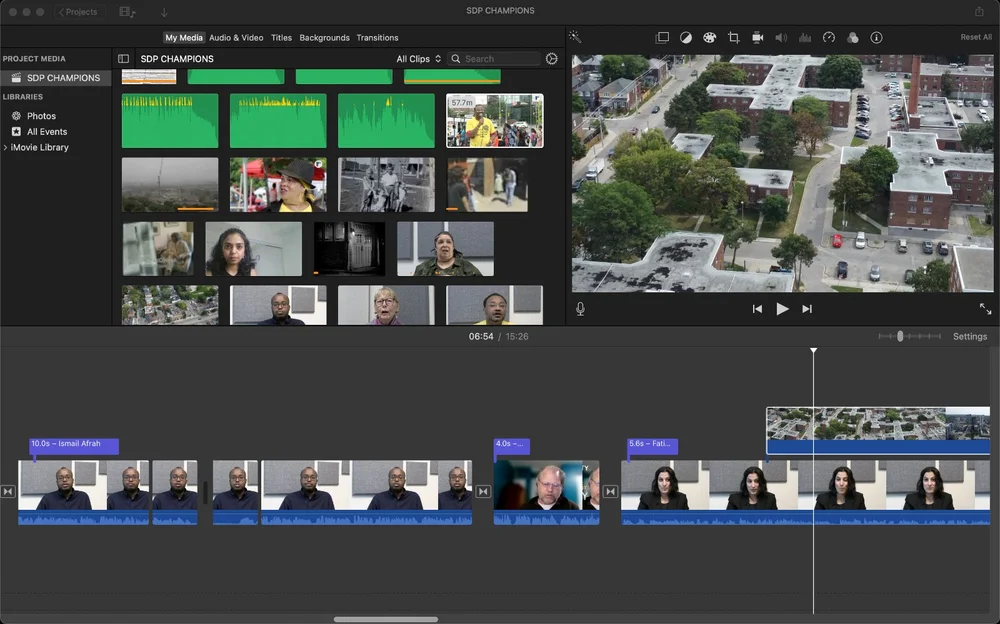Select the first green audio waveform clip
The width and height of the screenshot is (1000, 624).
[170, 121]
